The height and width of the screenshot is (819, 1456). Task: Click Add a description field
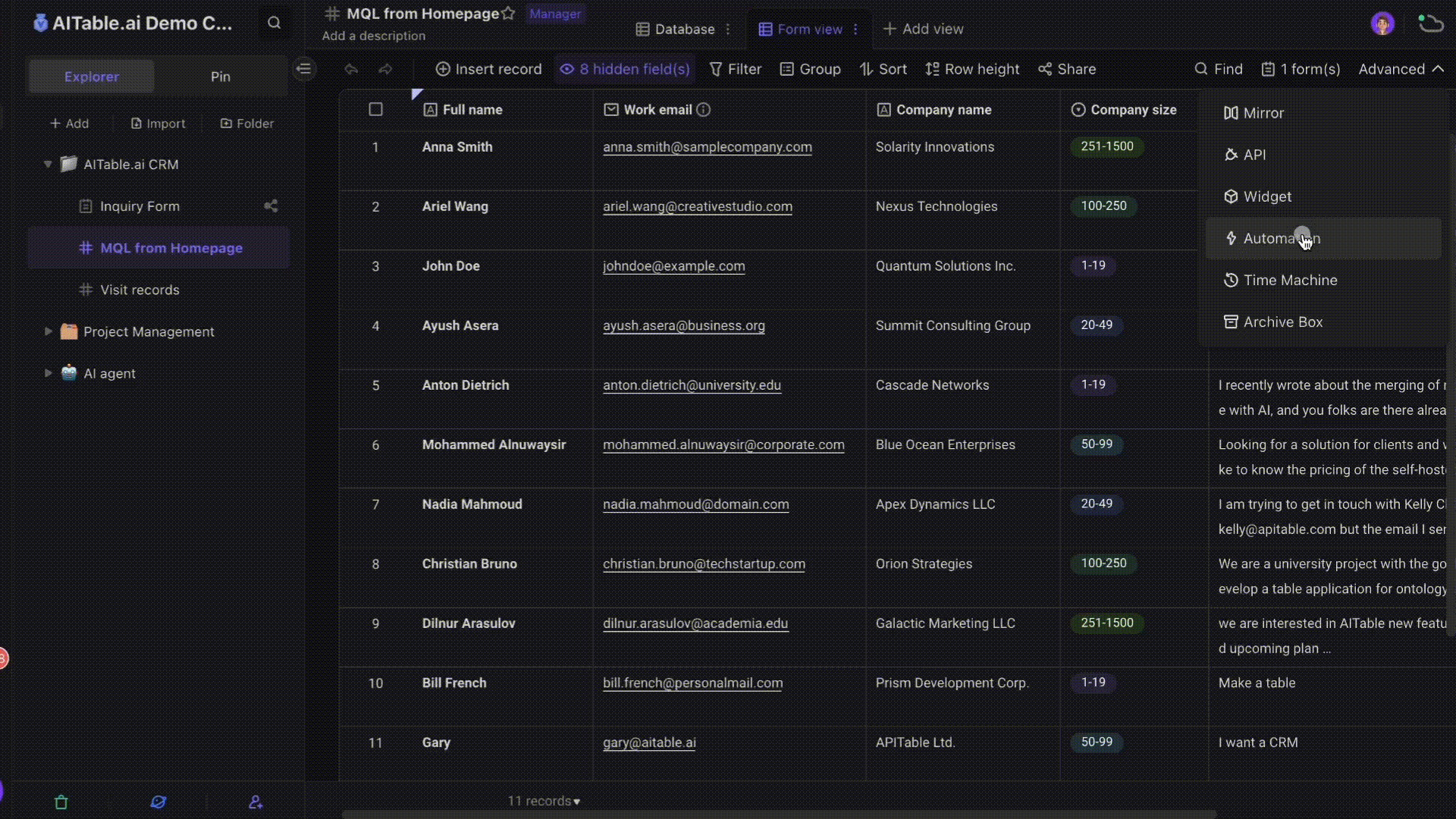click(373, 36)
